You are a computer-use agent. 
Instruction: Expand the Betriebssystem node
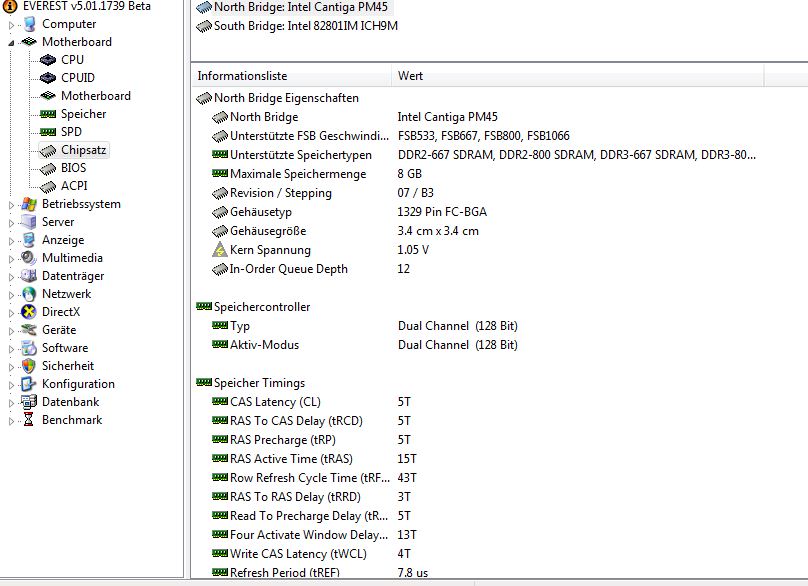11,205
